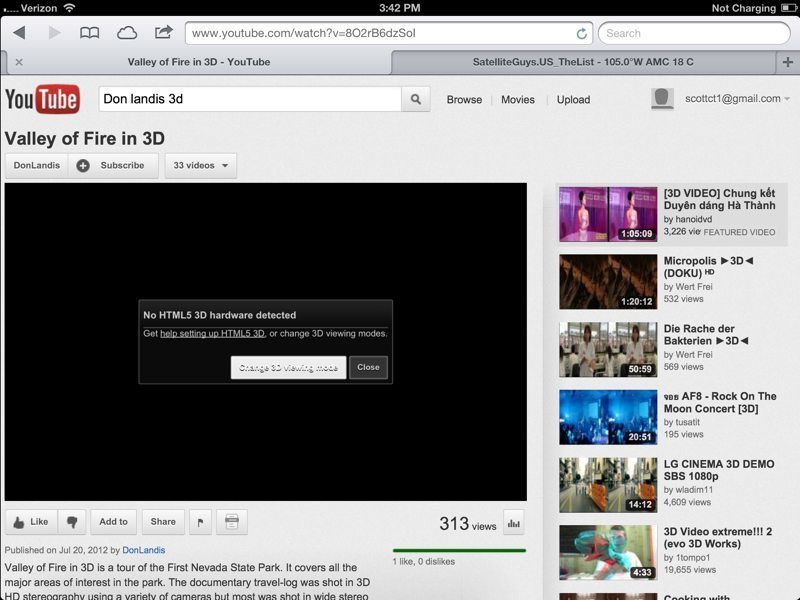The height and width of the screenshot is (600, 800).
Task: Tap the Safari URL address bar
Action: [x=389, y=34]
